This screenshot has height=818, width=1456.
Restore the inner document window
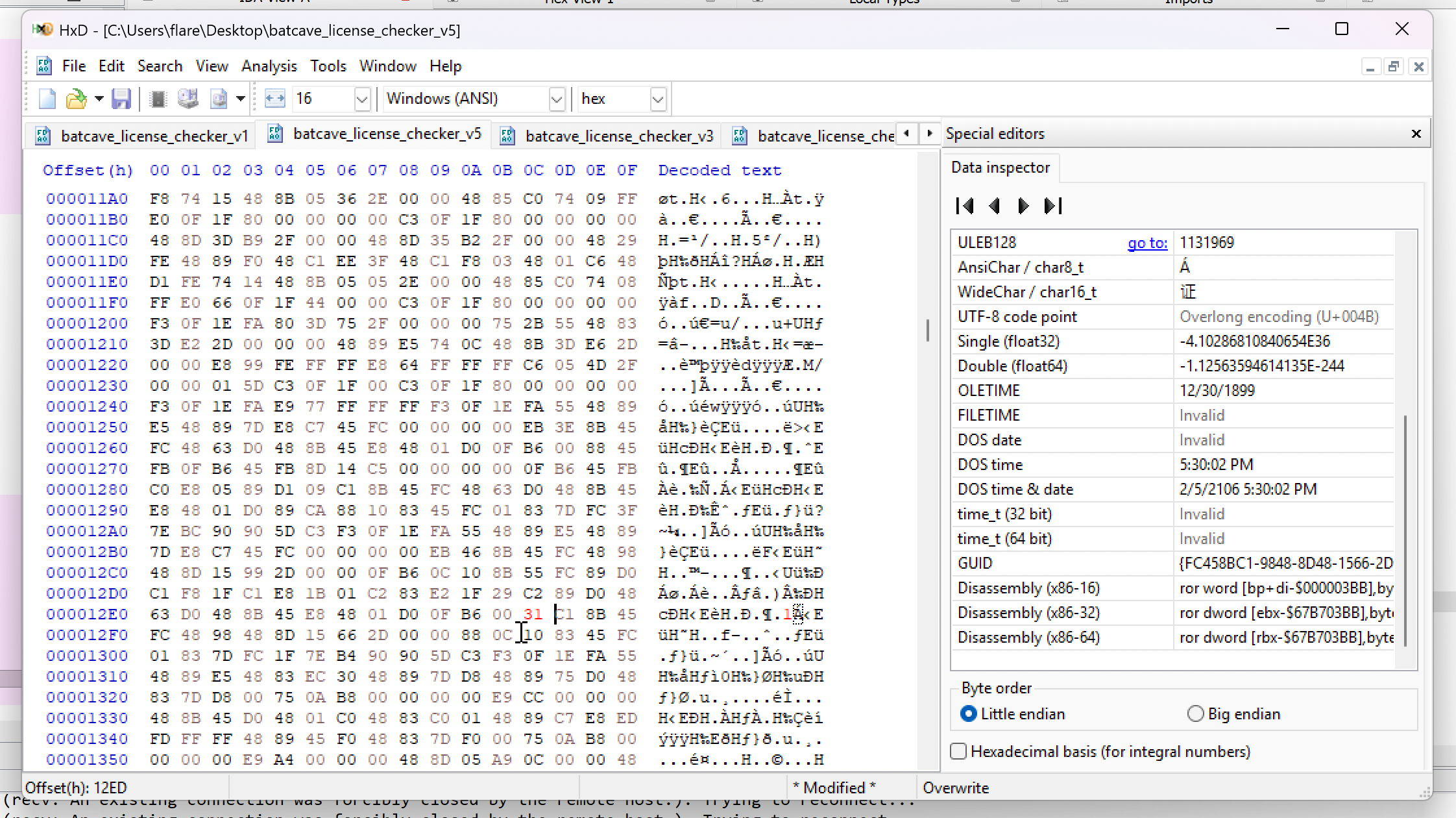point(1394,67)
